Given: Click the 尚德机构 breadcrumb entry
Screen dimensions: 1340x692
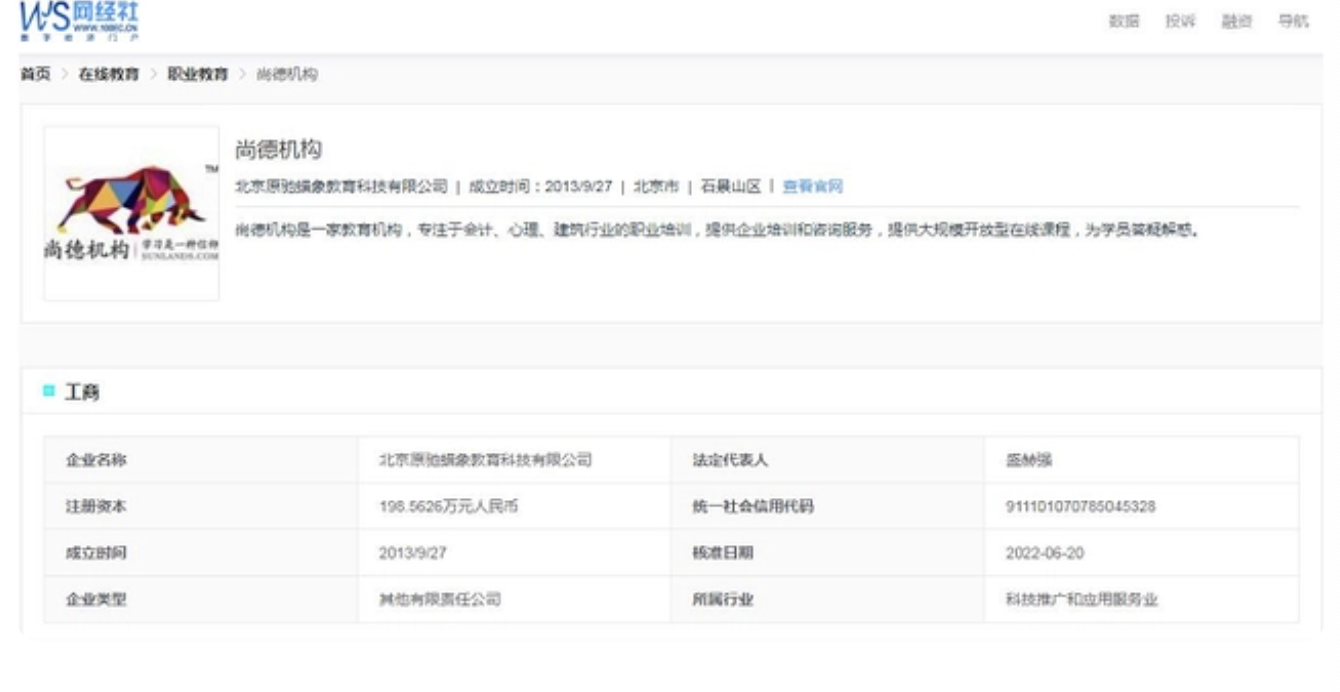Looking at the screenshot, I should [x=287, y=75].
